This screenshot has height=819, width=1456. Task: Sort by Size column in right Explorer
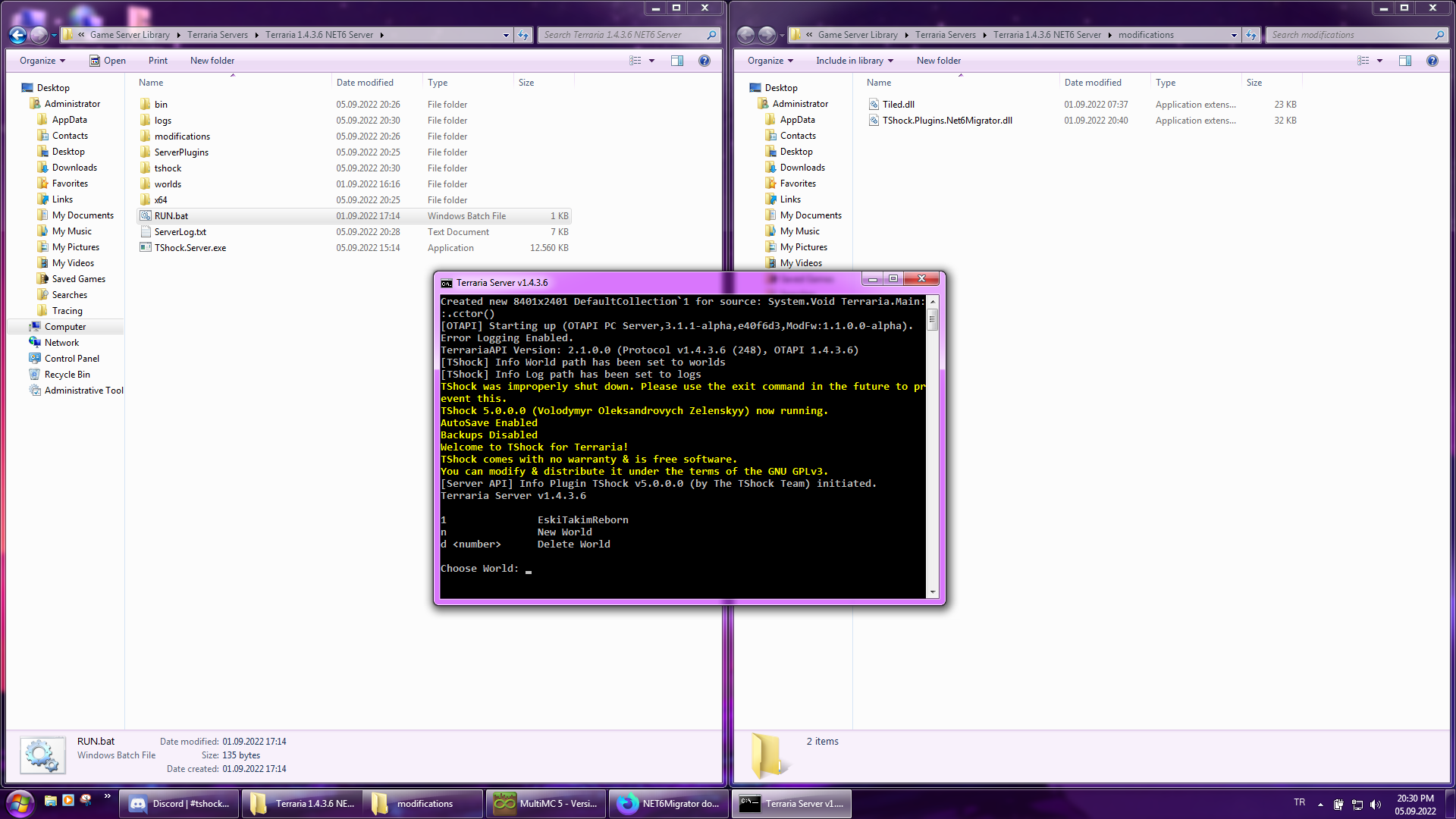pyautogui.click(x=1271, y=83)
